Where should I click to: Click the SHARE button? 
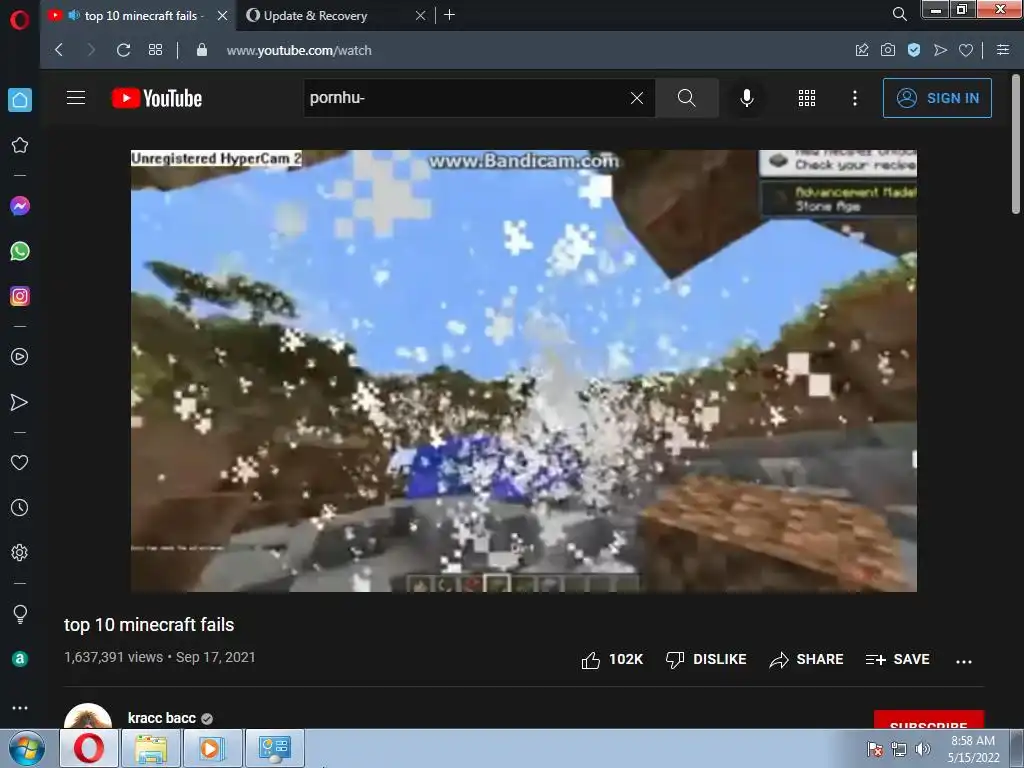(x=807, y=660)
